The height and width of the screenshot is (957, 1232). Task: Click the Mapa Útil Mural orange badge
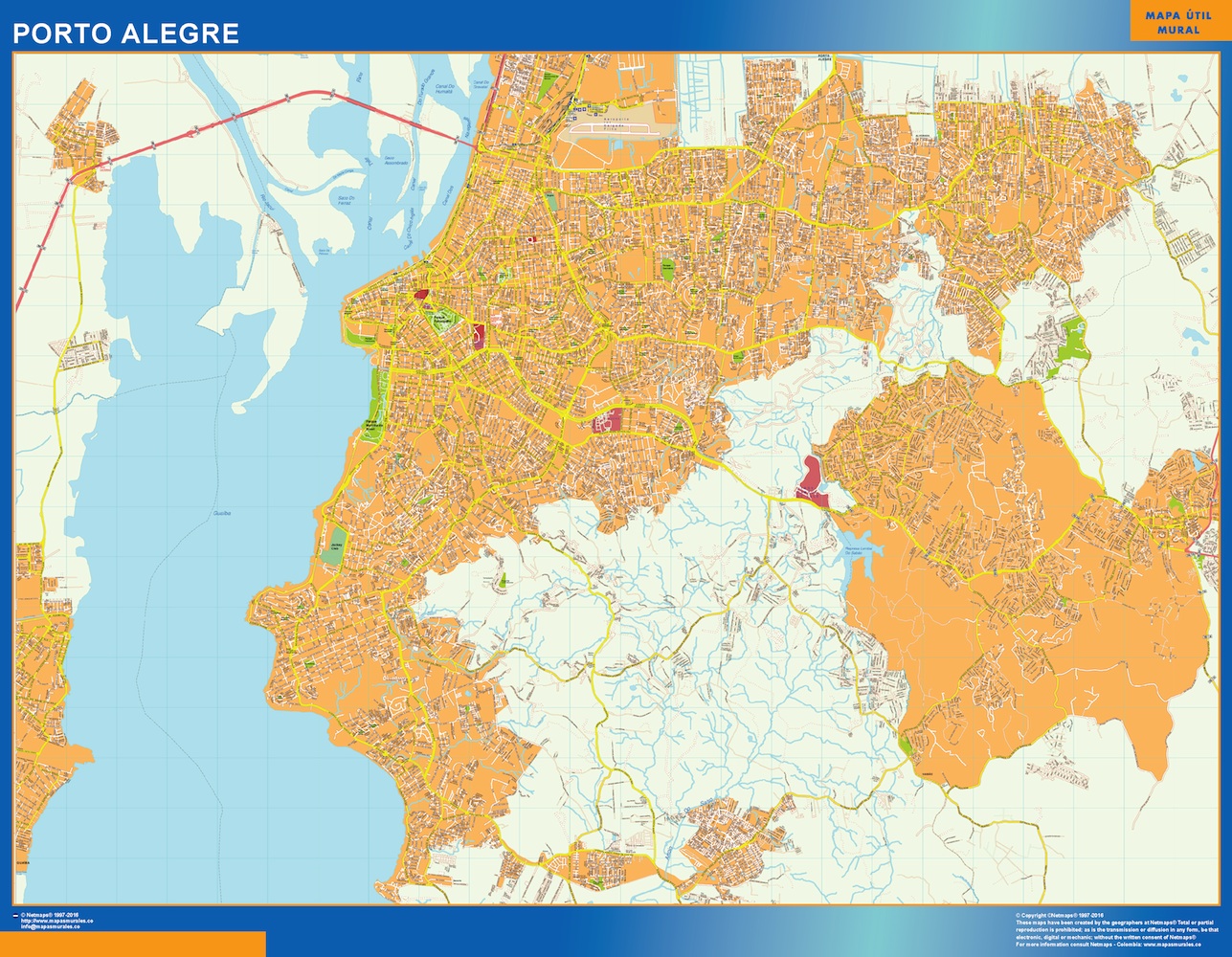tap(1178, 23)
